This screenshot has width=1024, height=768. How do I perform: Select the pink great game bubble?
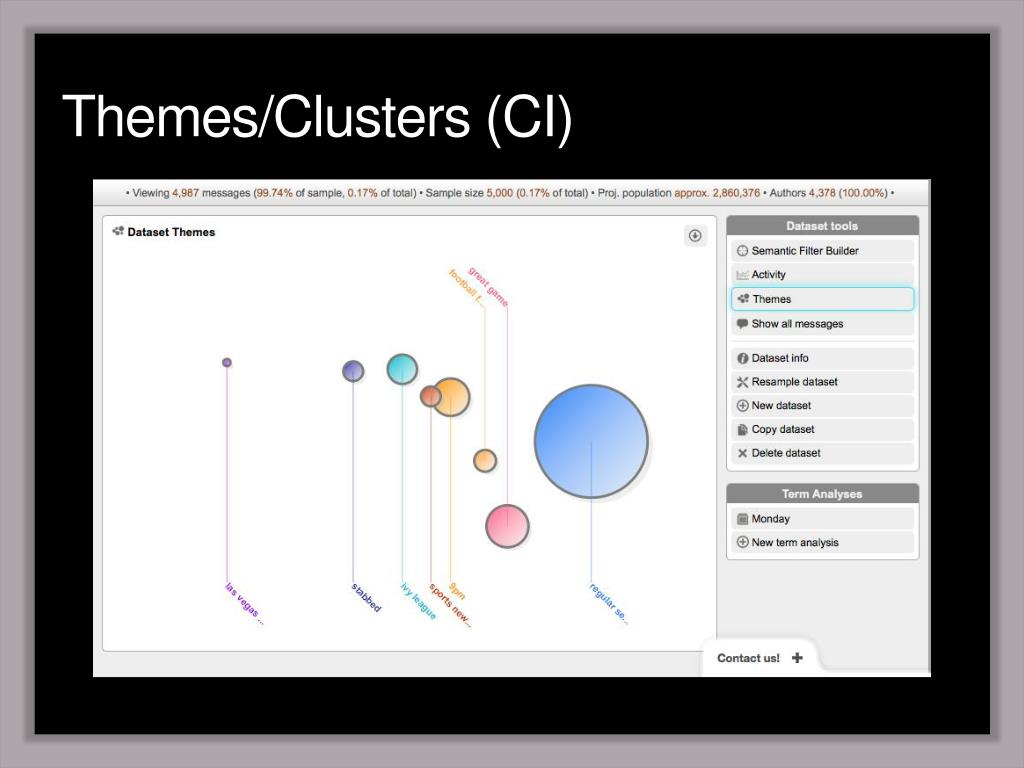click(507, 526)
